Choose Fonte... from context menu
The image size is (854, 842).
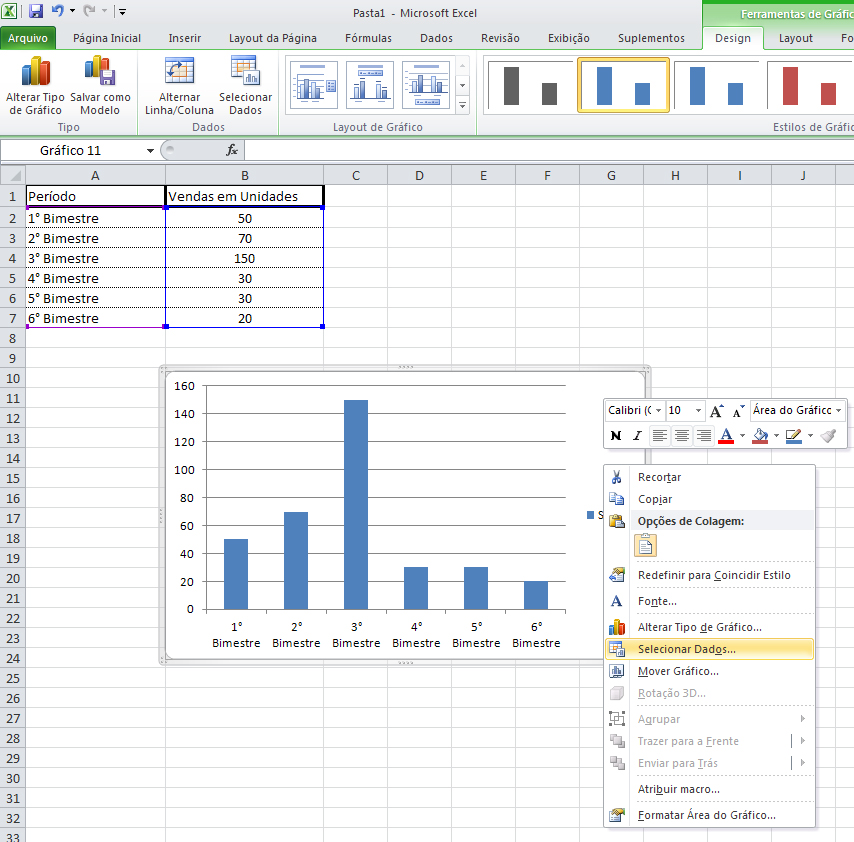(x=710, y=601)
